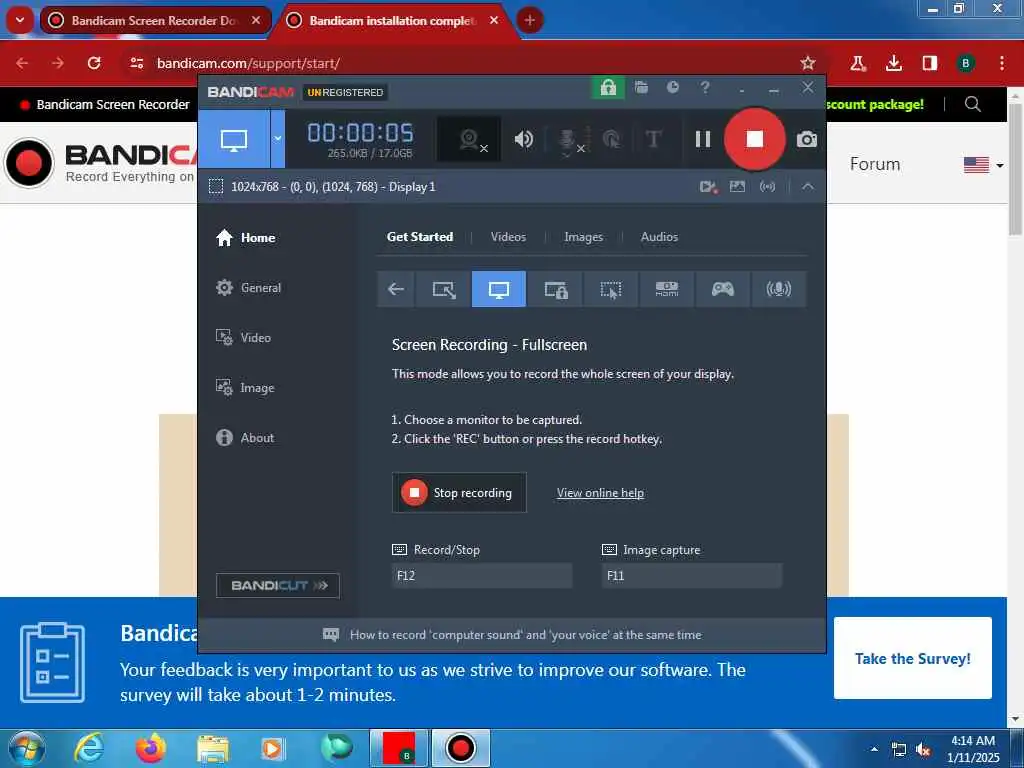Open a new Chrome tab
This screenshot has width=1024, height=768.
tap(530, 20)
